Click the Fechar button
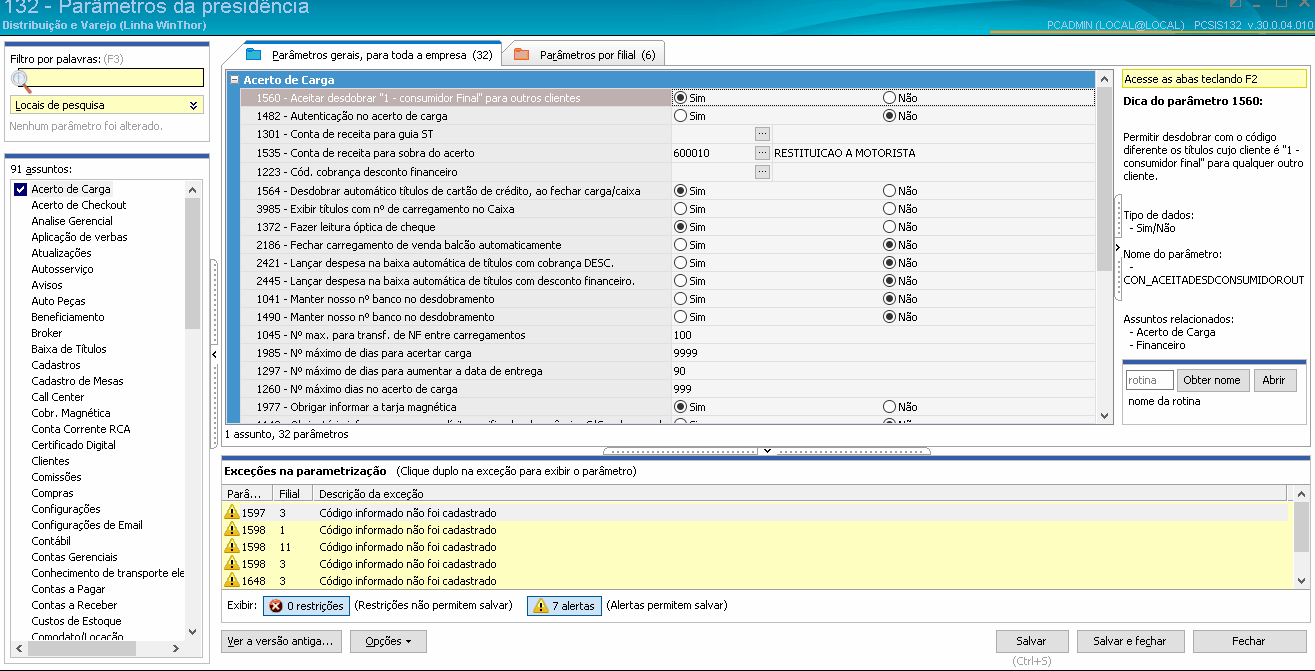Screen dimensions: 1315x671 [1248, 641]
